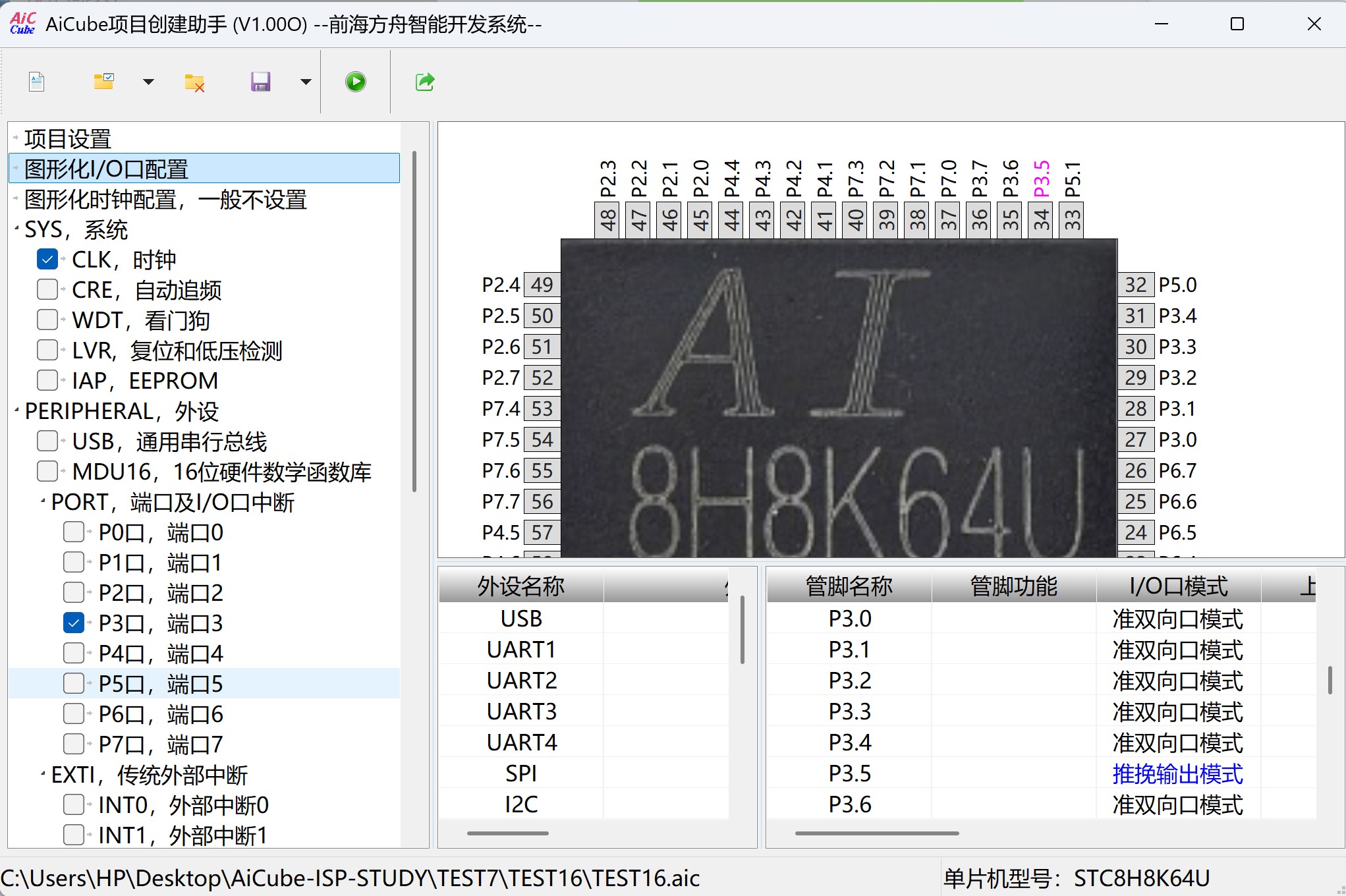Click the pin table vertical scrollbar
Viewport: 1346px width, 896px height.
click(x=1330, y=680)
